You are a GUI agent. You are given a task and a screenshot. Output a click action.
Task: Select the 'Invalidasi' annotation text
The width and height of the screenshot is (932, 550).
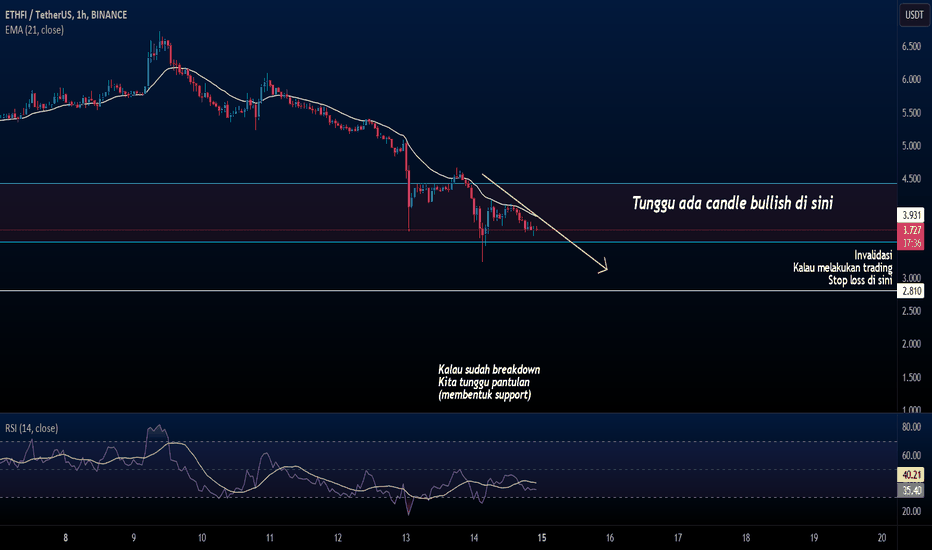coord(873,255)
